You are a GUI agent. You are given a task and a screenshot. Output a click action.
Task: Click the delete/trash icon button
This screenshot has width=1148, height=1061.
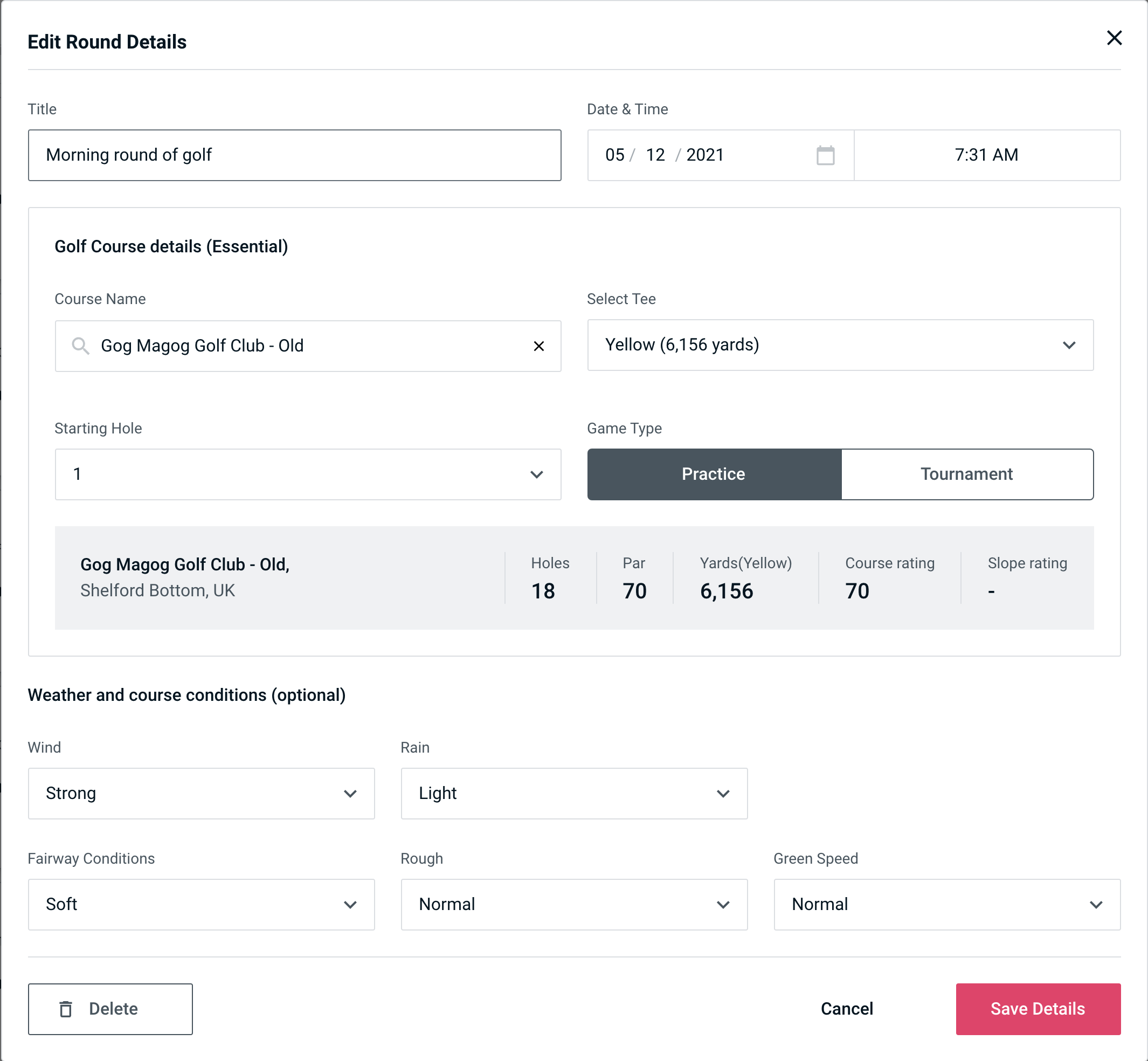[x=67, y=1009]
